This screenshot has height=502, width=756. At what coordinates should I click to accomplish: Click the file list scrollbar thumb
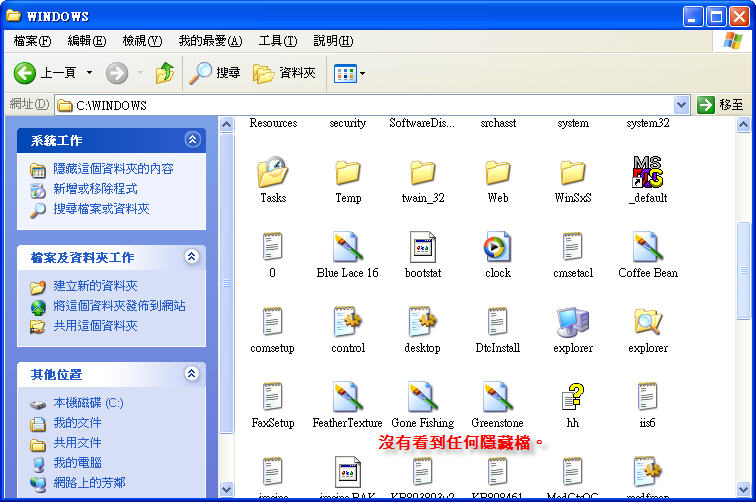[743, 270]
